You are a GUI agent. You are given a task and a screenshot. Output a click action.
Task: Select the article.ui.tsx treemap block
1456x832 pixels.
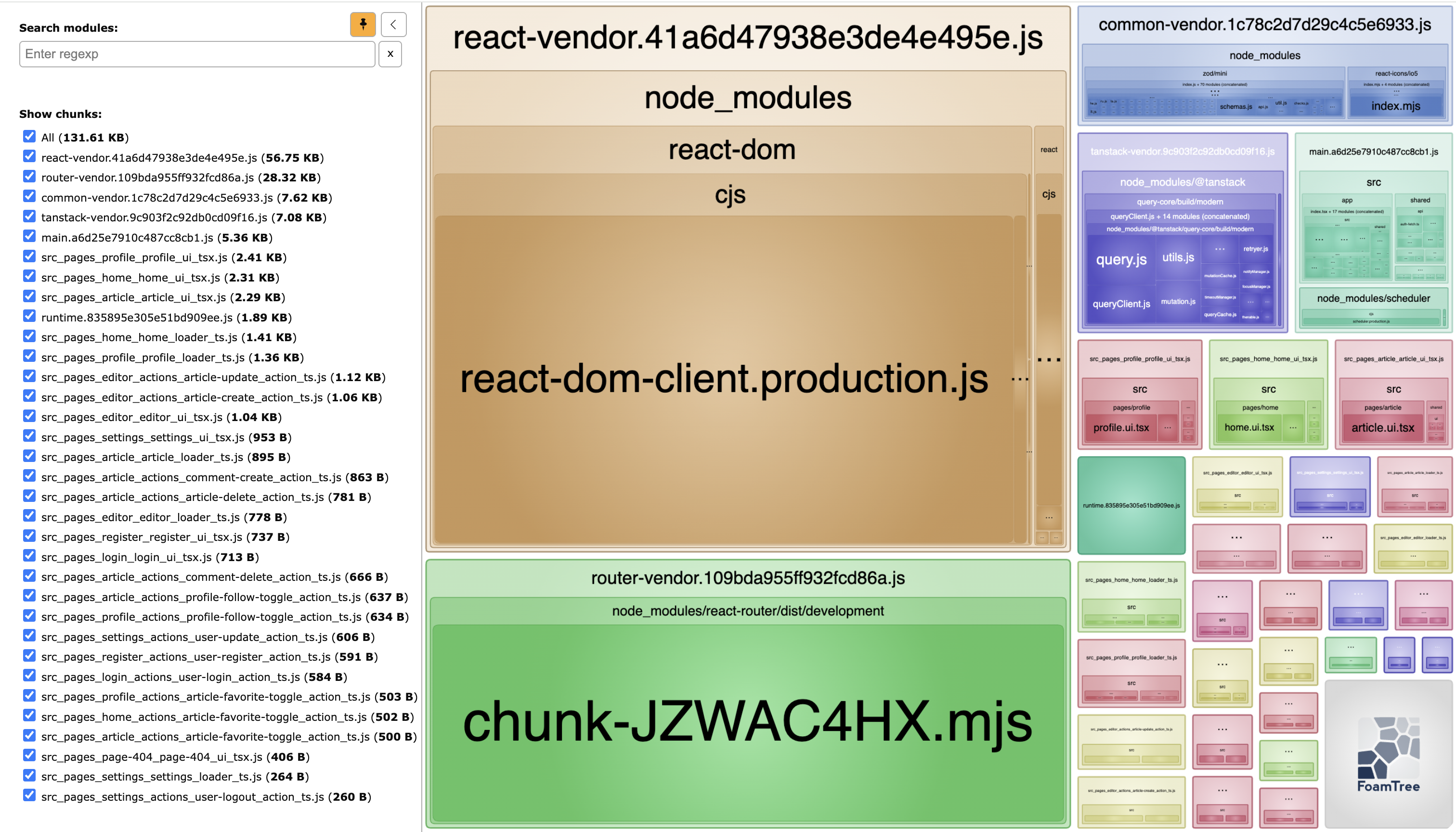pos(1382,427)
